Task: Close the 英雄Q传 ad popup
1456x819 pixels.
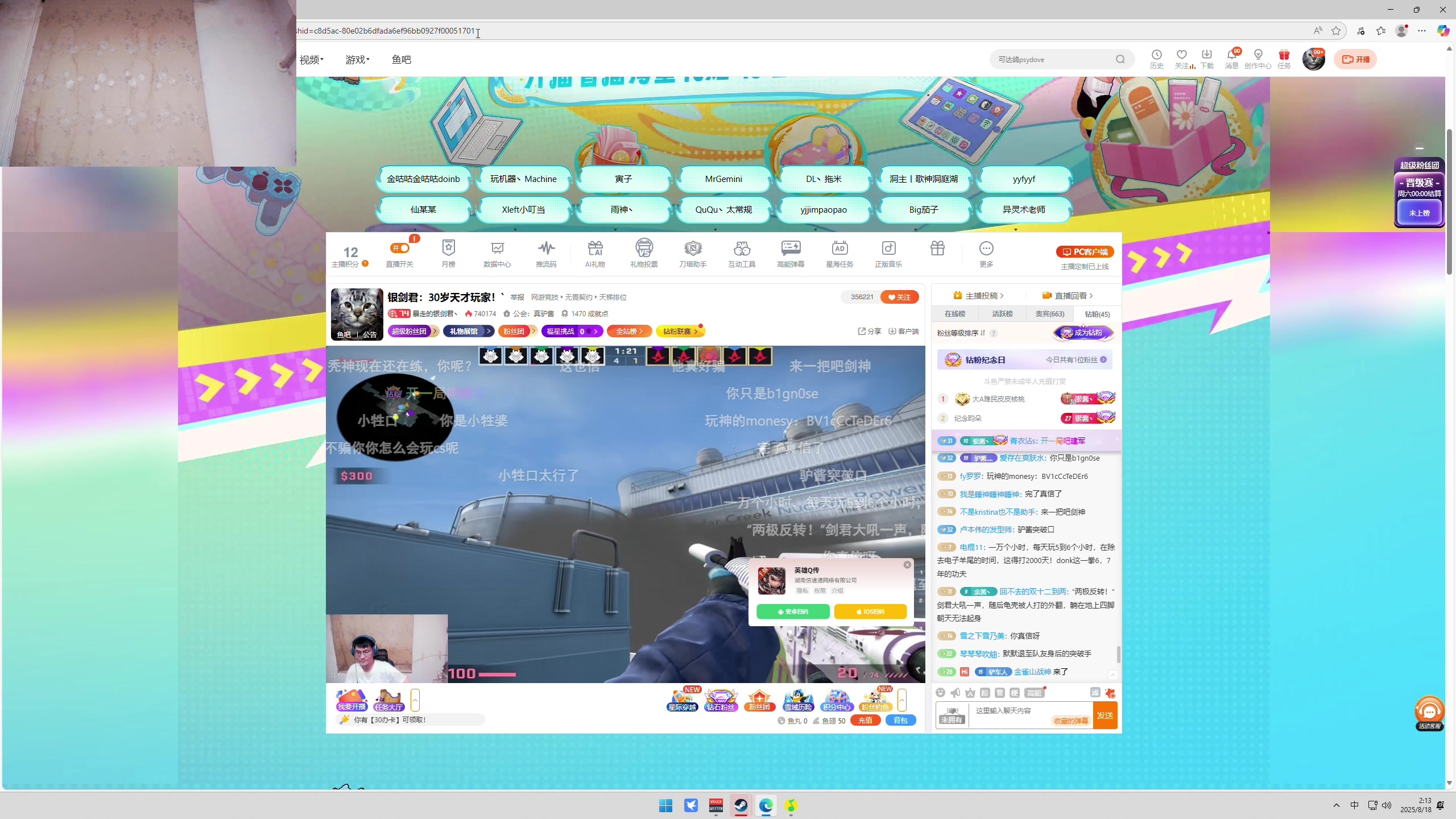Action: [x=907, y=565]
